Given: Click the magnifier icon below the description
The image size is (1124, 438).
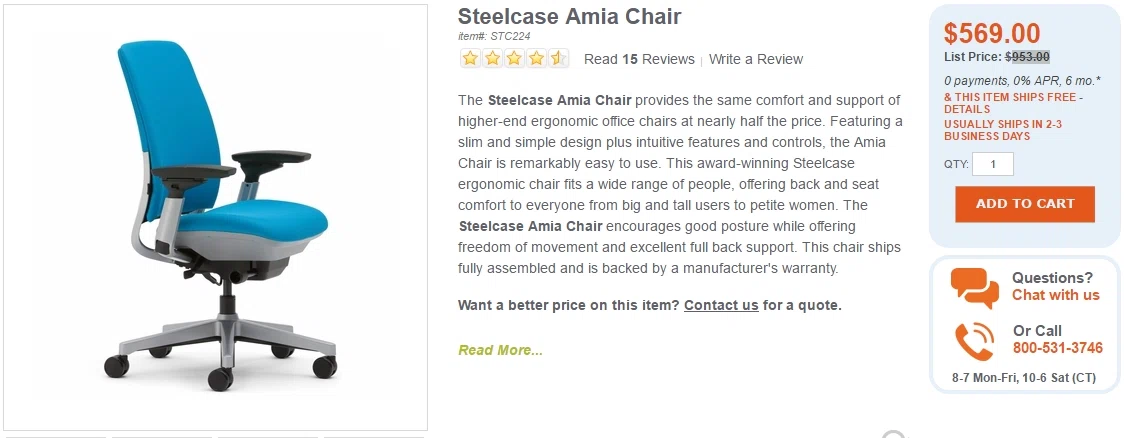Looking at the screenshot, I should tap(895, 434).
